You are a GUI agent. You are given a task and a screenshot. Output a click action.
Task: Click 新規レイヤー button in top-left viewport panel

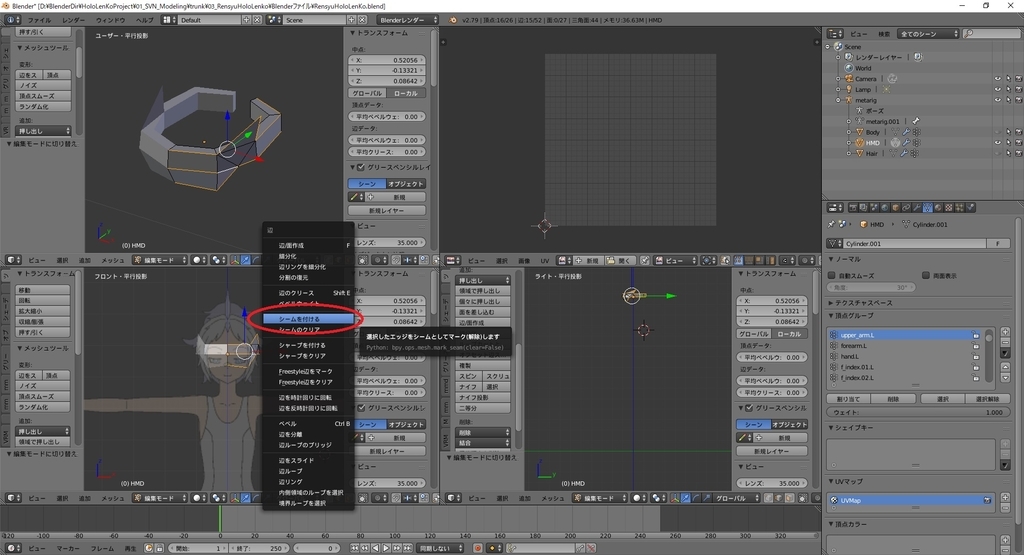pyautogui.click(x=387, y=211)
